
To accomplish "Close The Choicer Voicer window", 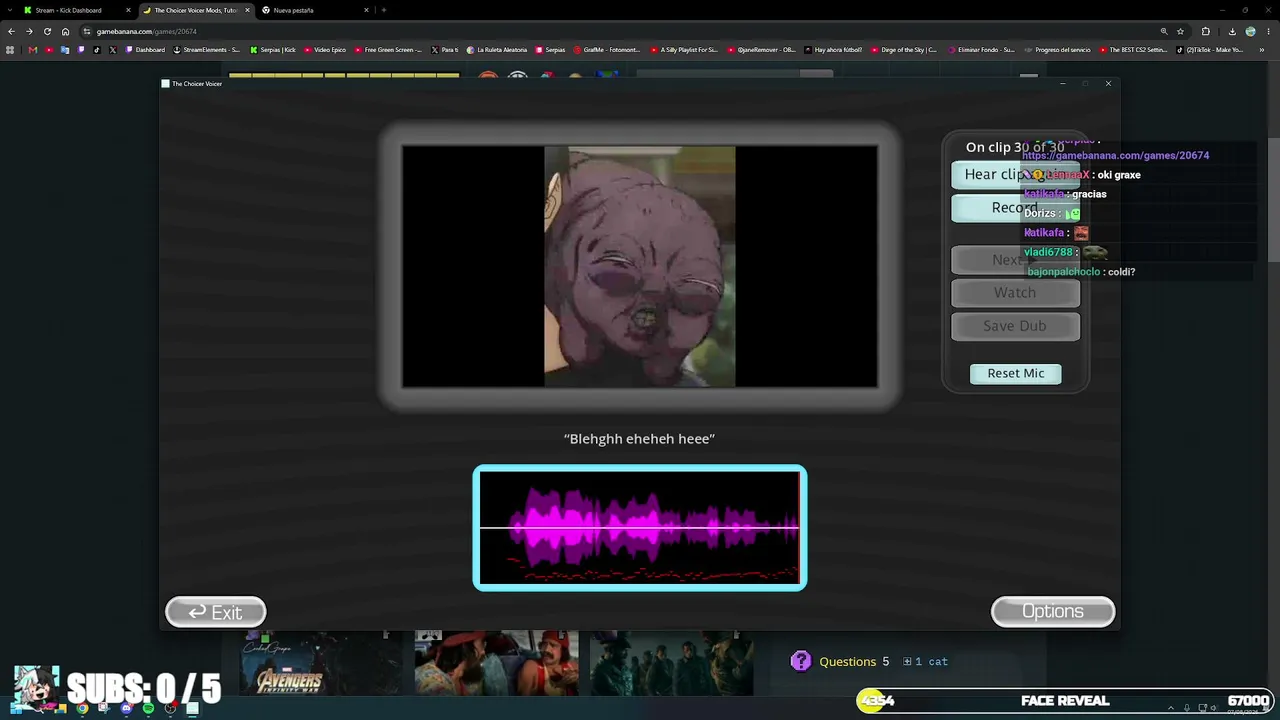I will tap(1108, 84).
